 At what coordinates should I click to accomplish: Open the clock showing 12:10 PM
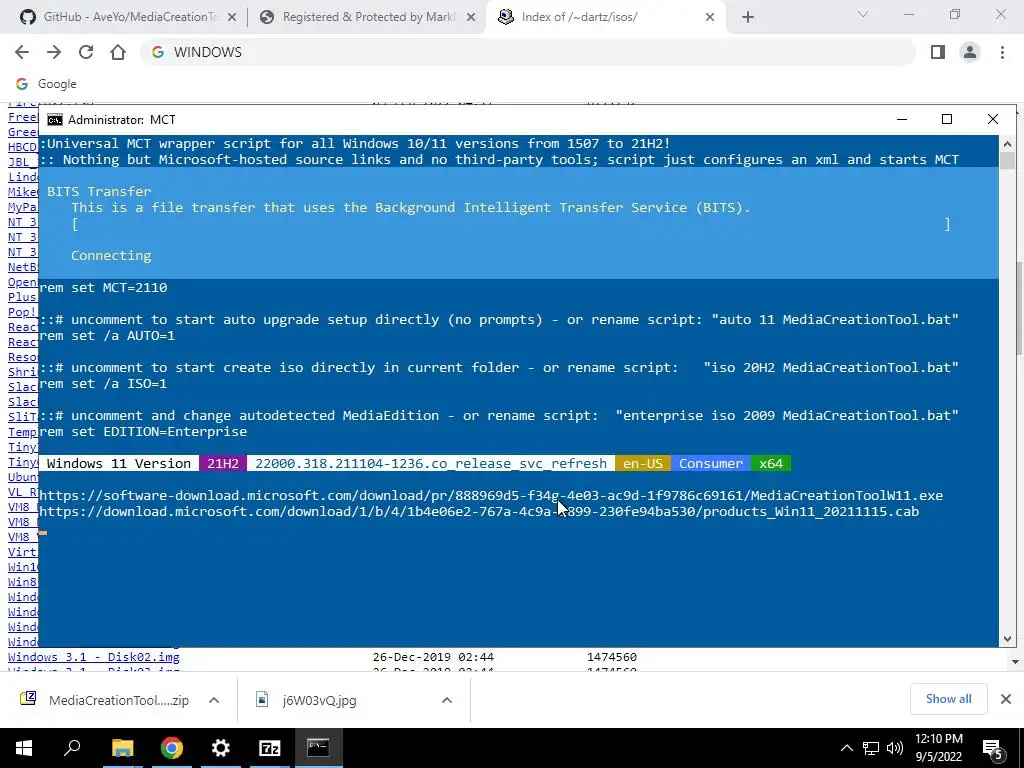click(x=938, y=748)
